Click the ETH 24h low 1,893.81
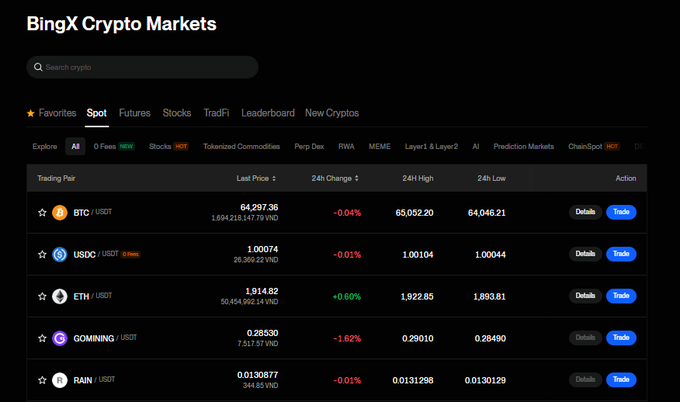The height and width of the screenshot is (402, 680). [489, 297]
